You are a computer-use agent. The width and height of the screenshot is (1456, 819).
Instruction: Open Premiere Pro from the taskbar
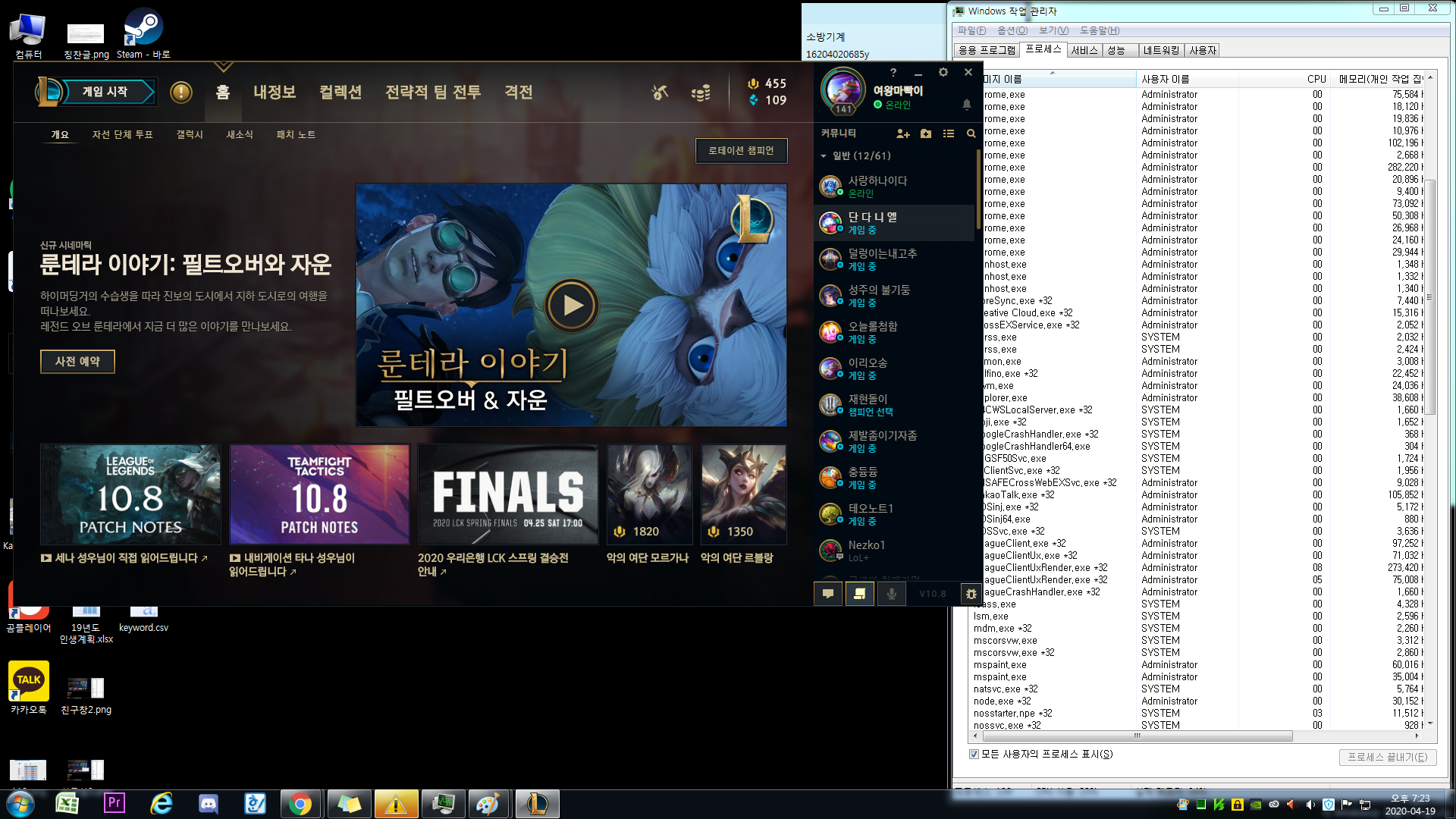pyautogui.click(x=114, y=803)
